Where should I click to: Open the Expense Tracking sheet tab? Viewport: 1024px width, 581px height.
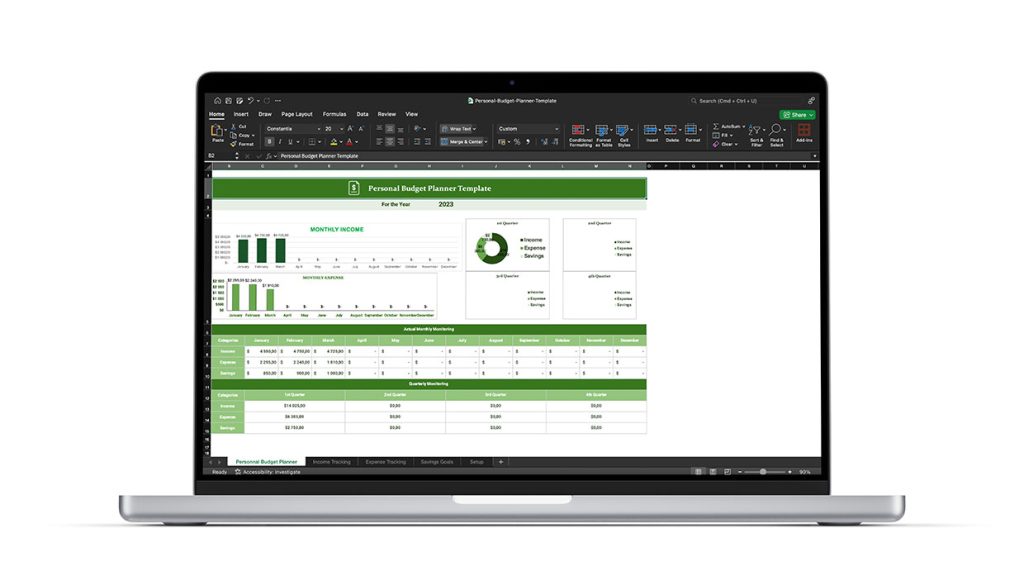point(385,462)
